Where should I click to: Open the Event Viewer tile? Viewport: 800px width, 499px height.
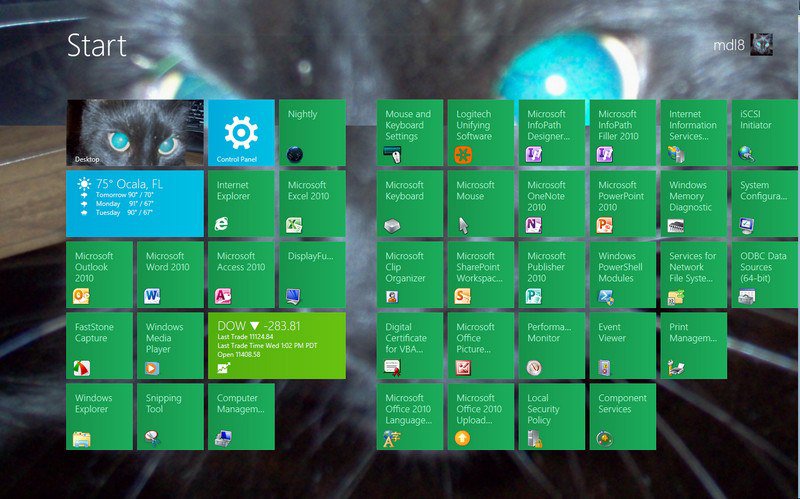622,345
